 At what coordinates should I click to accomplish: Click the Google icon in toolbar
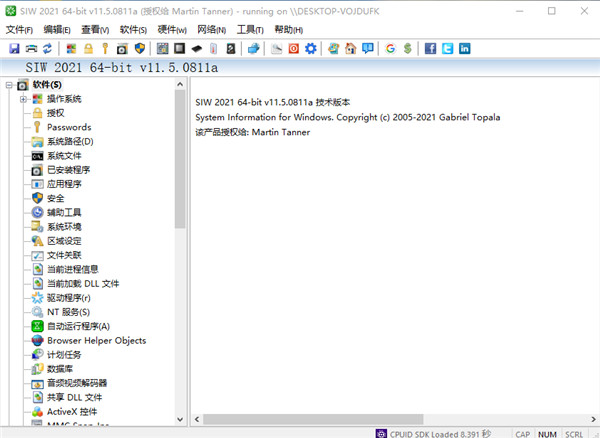pos(390,48)
